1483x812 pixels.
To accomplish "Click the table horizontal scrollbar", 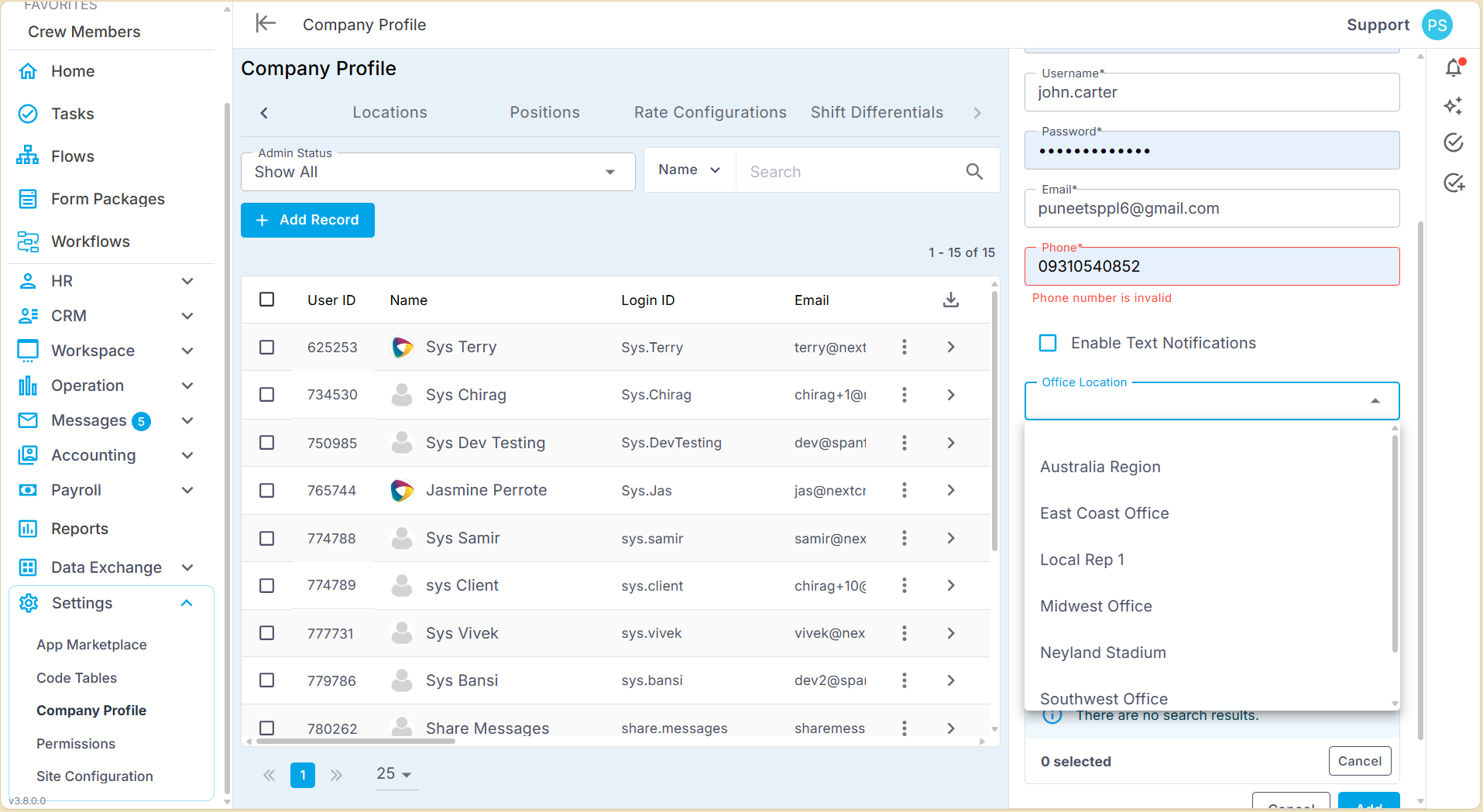I will coord(355,741).
